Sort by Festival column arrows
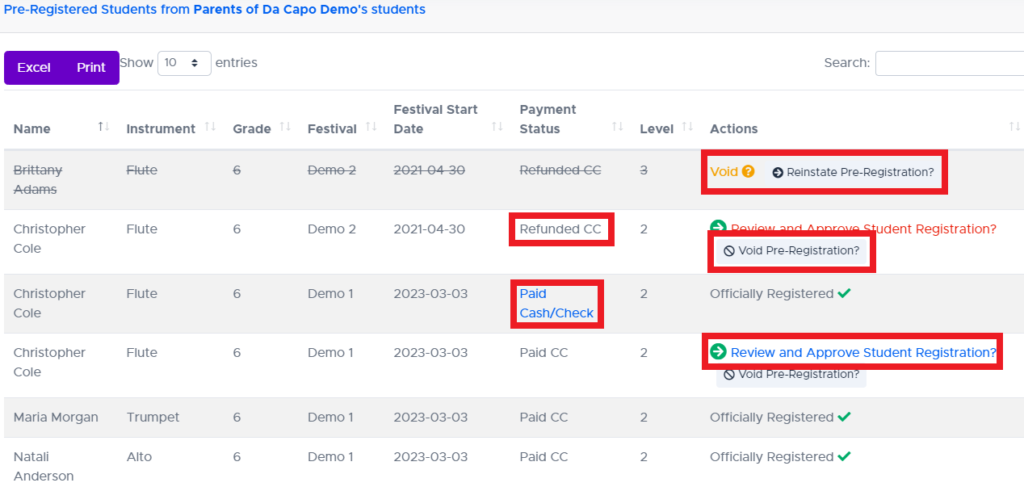This screenshot has height=487, width=1024. 371,128
